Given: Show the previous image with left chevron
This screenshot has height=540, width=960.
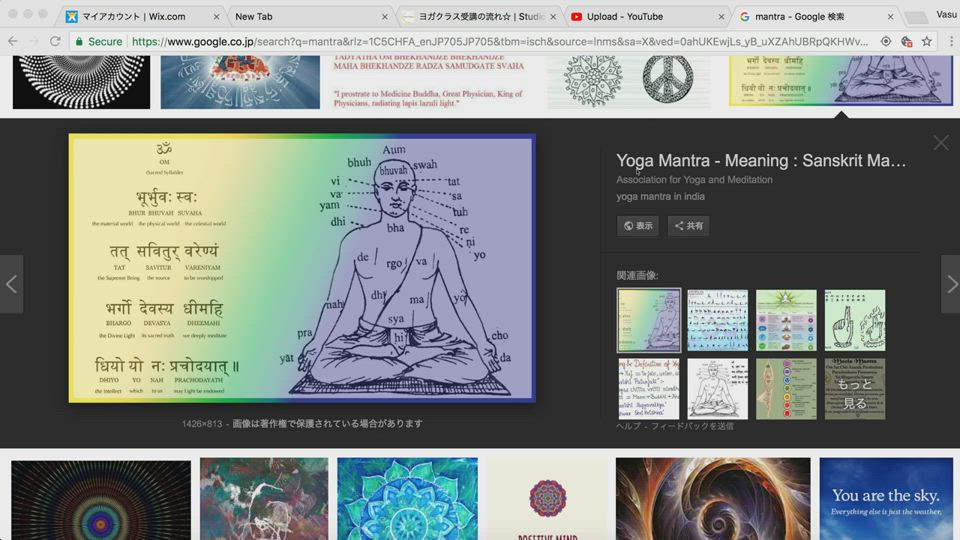Looking at the screenshot, I should (x=11, y=284).
